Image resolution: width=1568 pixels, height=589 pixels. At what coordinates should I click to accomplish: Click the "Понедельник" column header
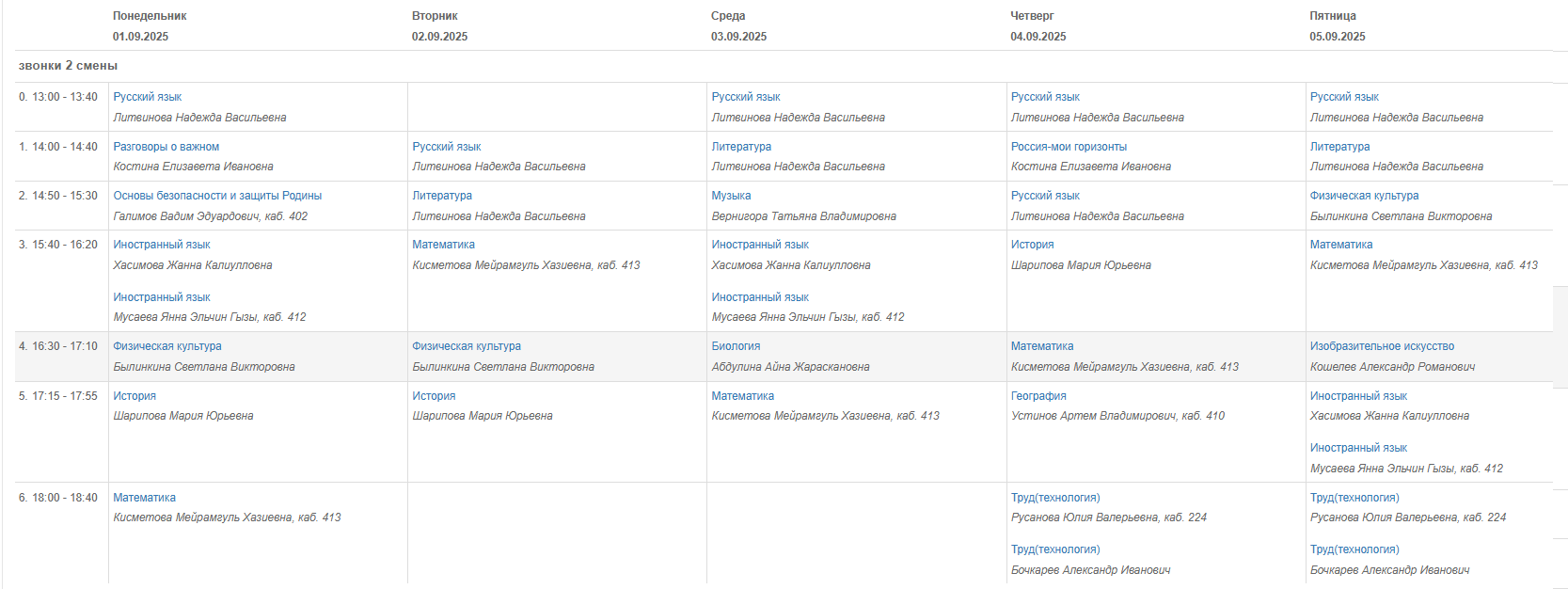pyautogui.click(x=150, y=16)
